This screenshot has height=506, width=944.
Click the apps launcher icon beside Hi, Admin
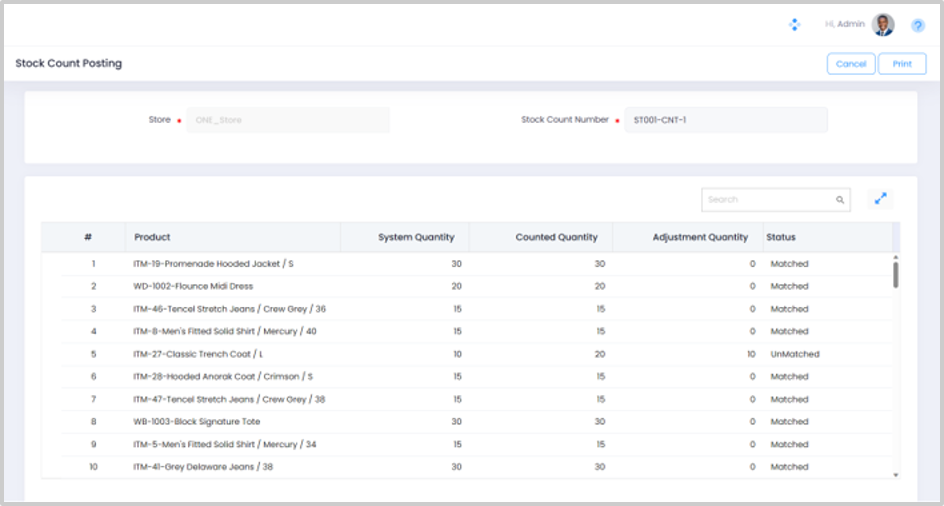click(x=794, y=24)
